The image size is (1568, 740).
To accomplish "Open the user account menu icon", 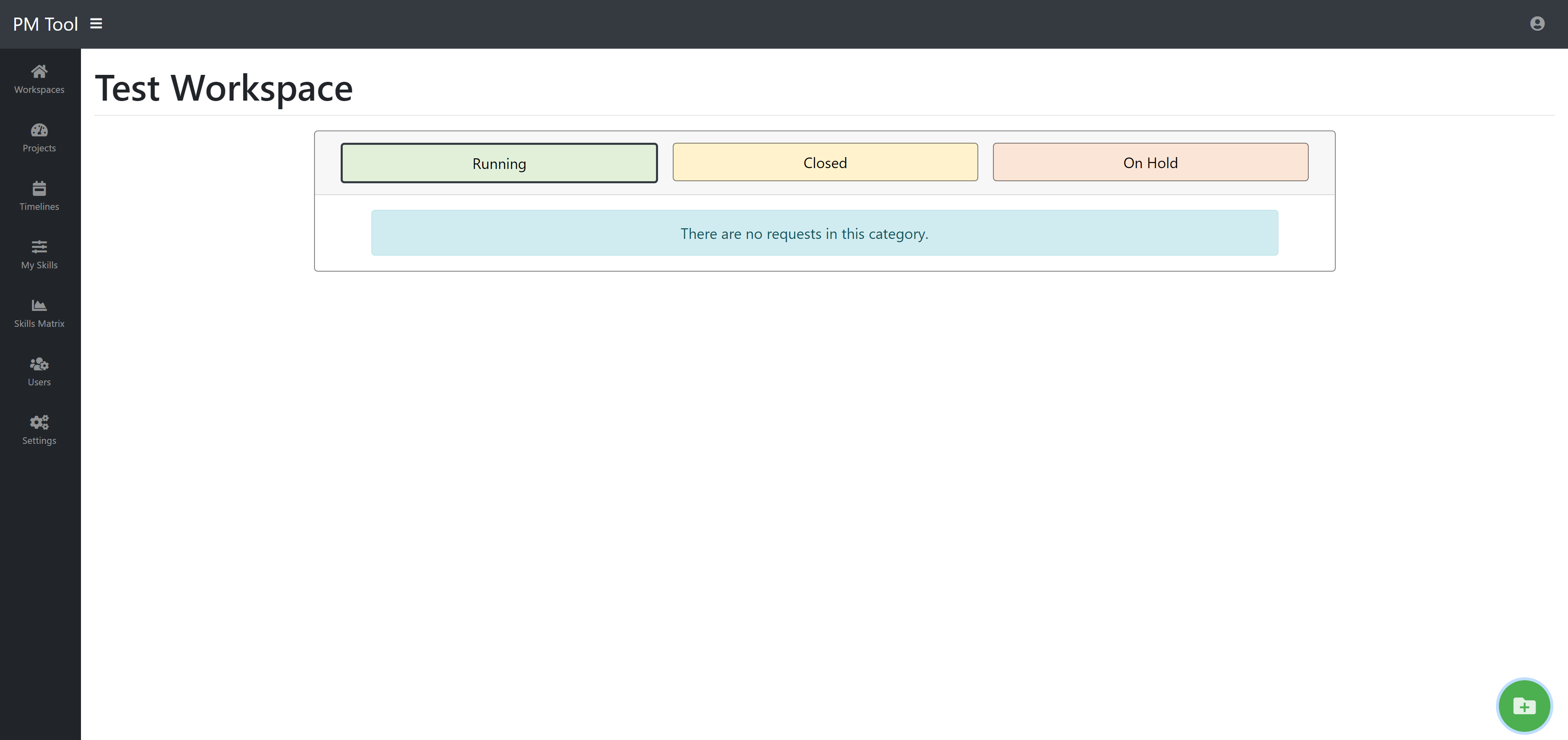I will click(x=1537, y=24).
